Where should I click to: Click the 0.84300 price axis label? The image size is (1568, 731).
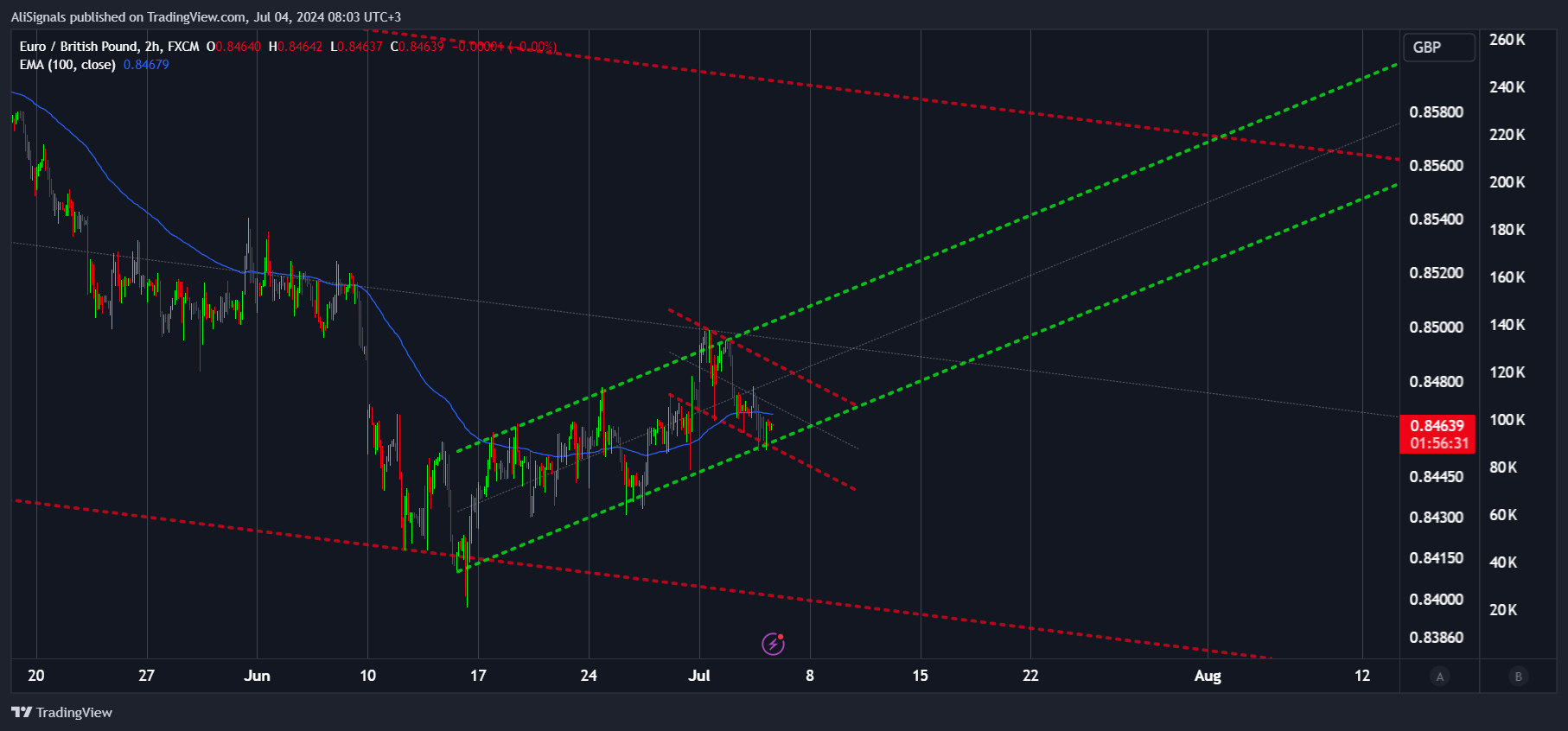(x=1436, y=518)
